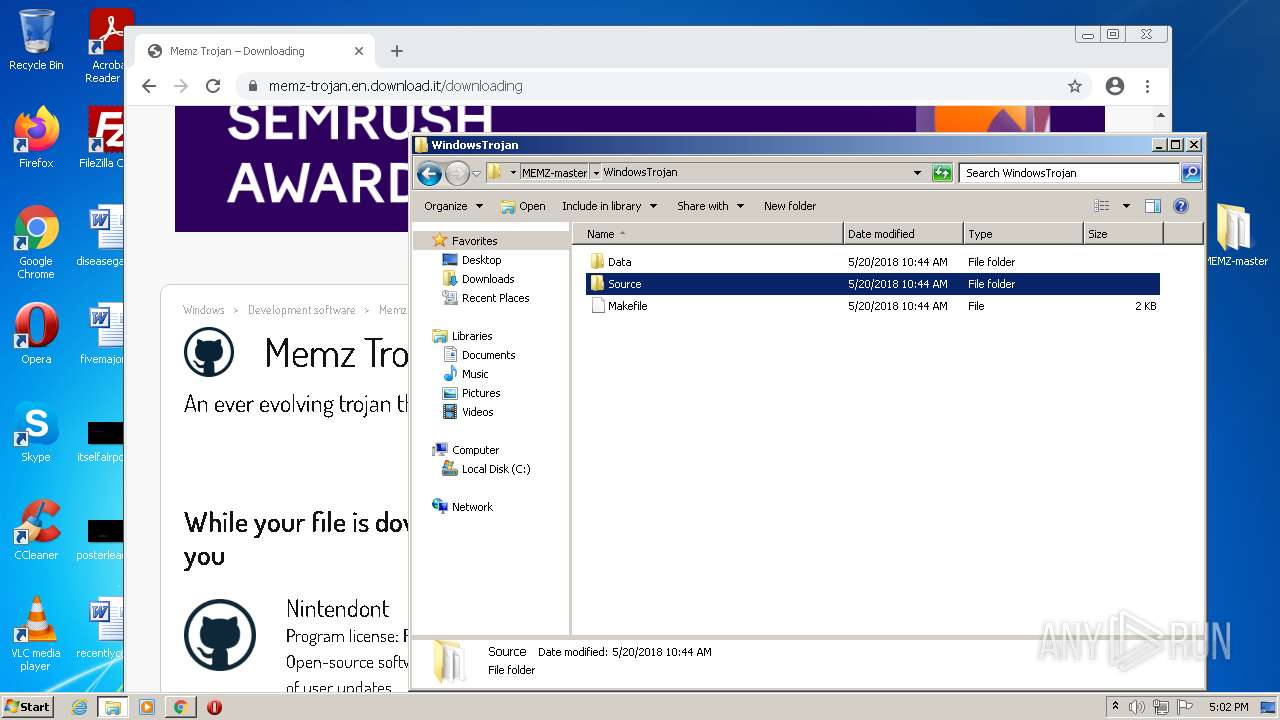Select the Skype desktop shortcut
1280x720 pixels.
click(36, 432)
